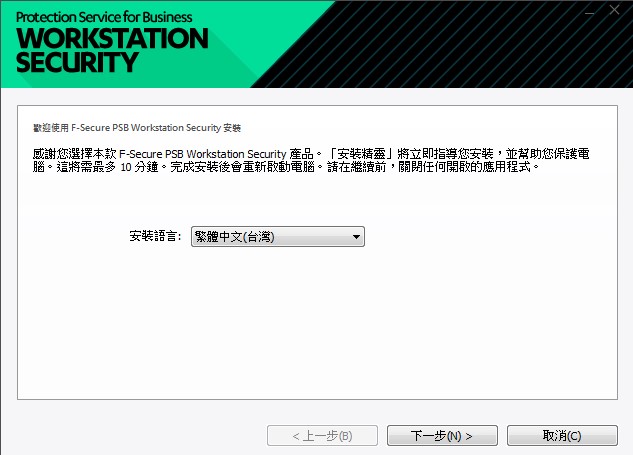Image resolution: width=633 pixels, height=455 pixels.
Task: Minimize the installer window
Action: click(590, 11)
